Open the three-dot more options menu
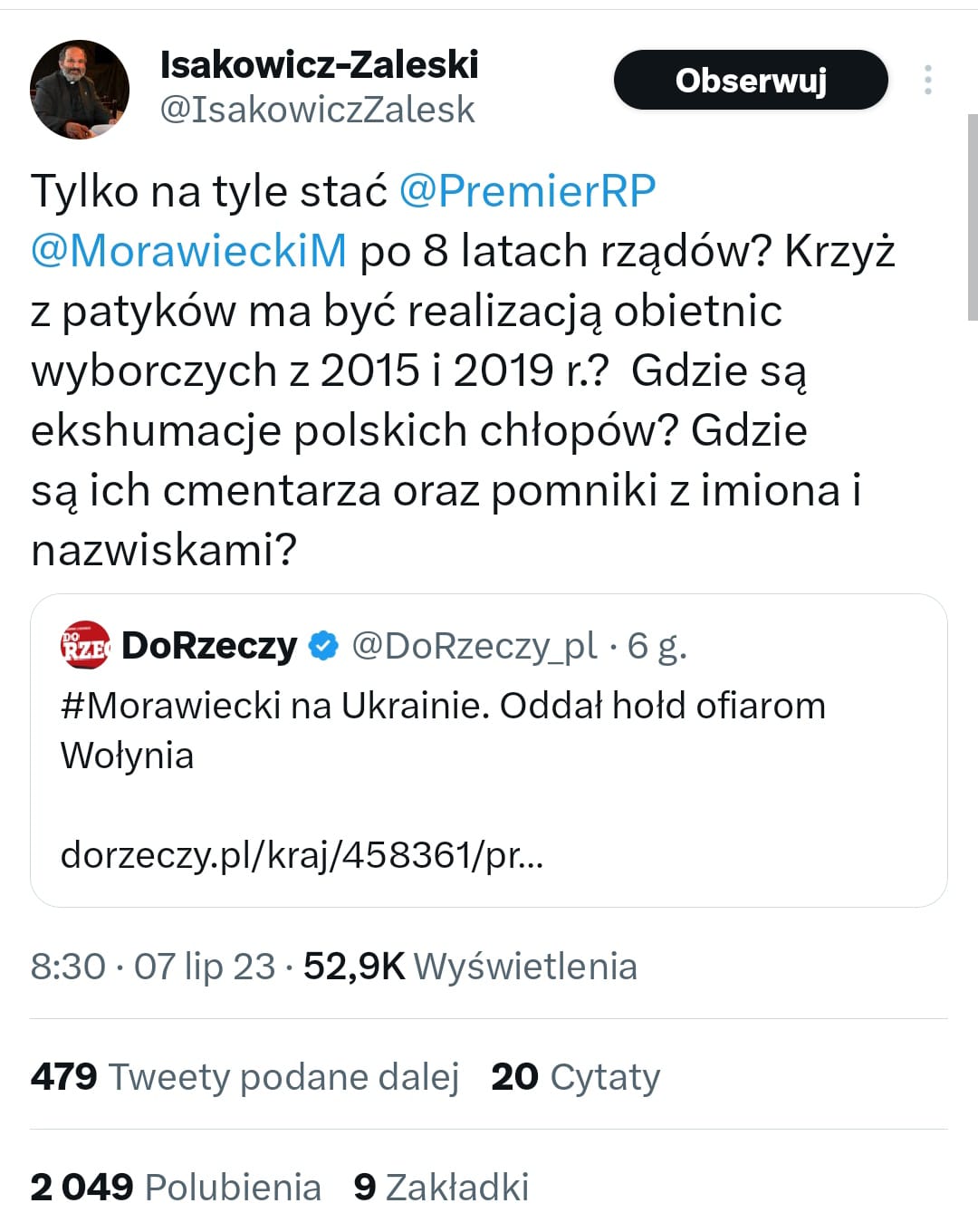 pyautogui.click(x=927, y=80)
